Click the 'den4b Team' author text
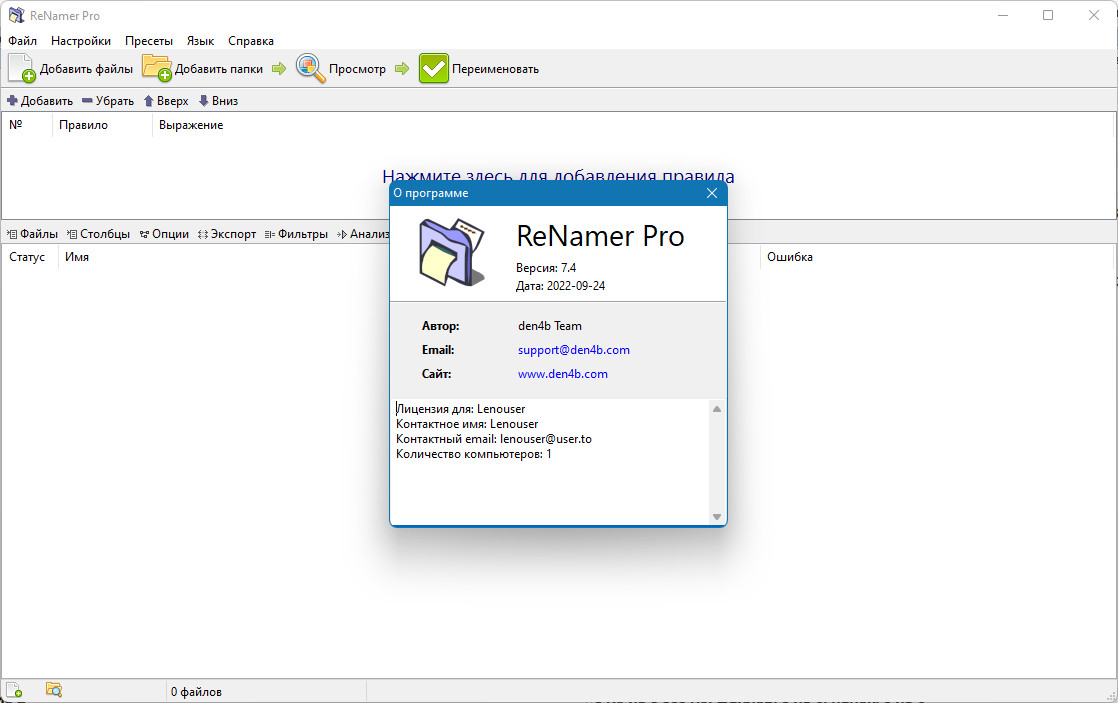The image size is (1118, 703). tap(550, 326)
